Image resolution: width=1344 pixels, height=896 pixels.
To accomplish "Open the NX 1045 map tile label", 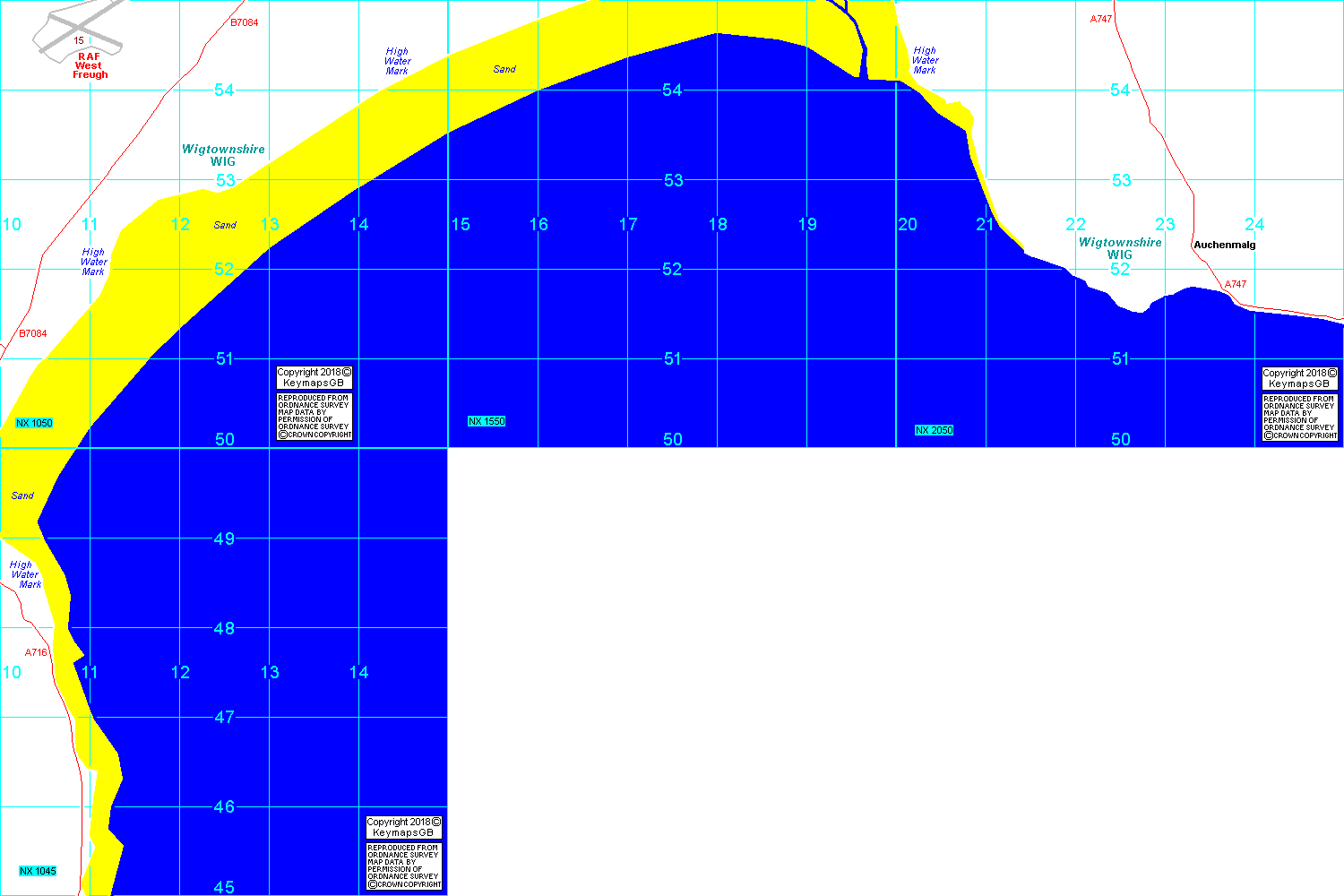I will click(x=38, y=871).
